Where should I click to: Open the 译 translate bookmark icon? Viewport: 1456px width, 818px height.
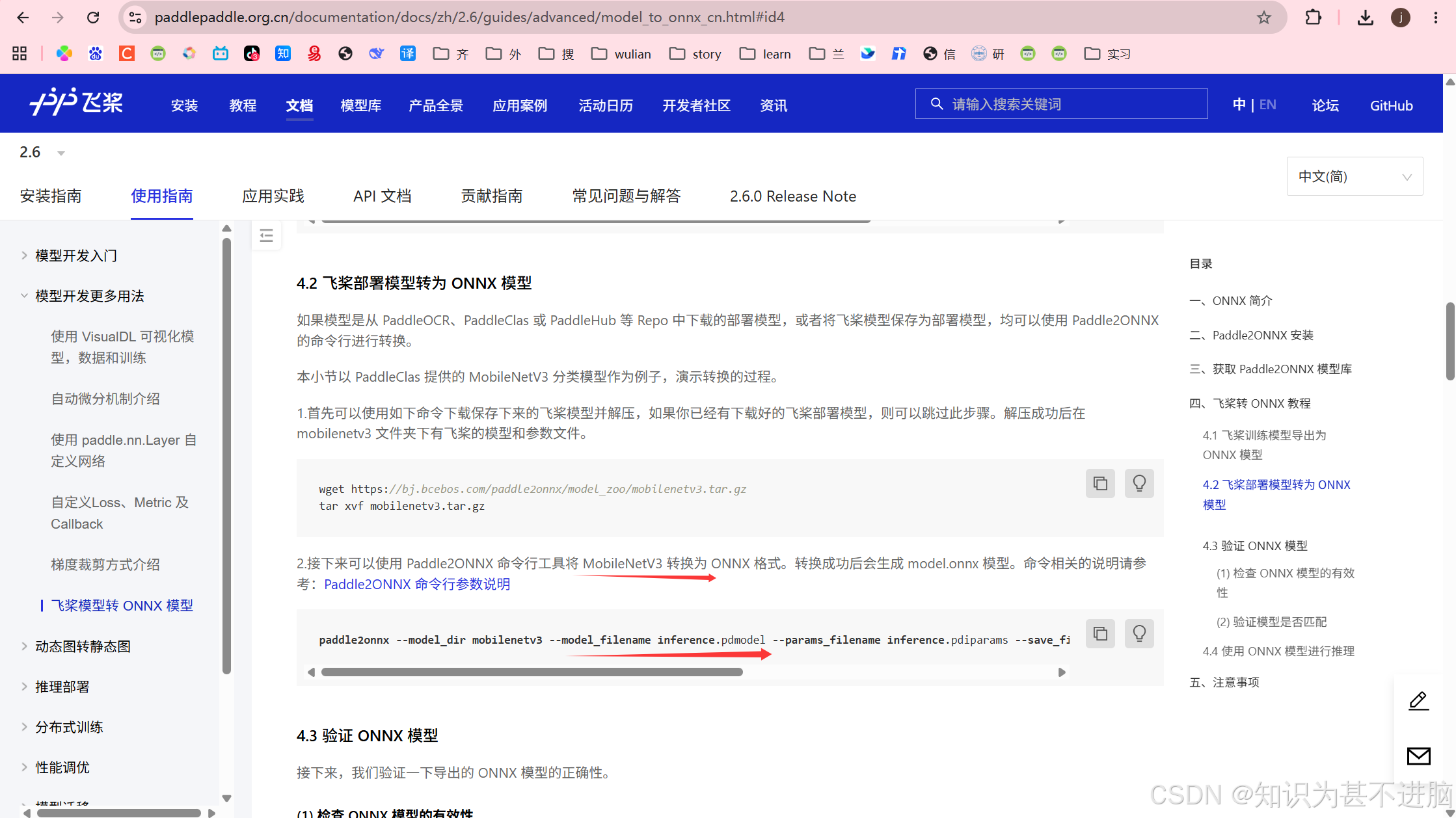click(x=408, y=53)
